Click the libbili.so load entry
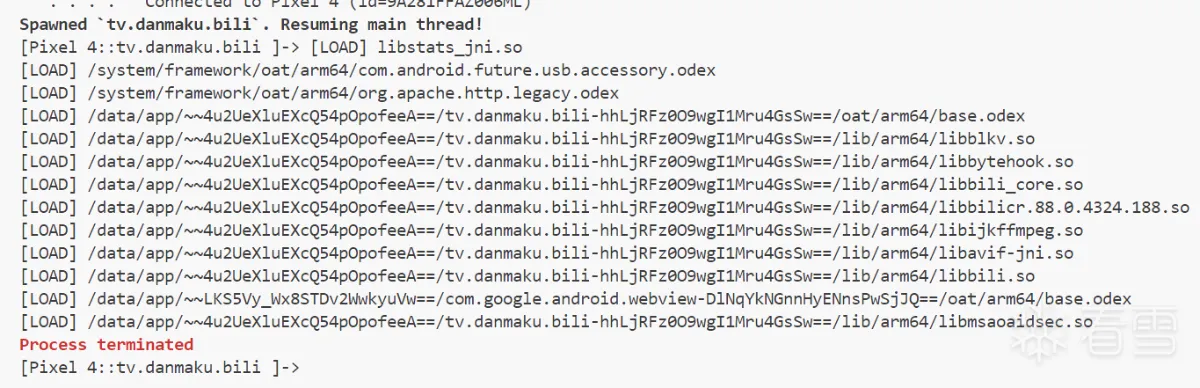Screen dimensions: 1200x388 [x=527, y=276]
